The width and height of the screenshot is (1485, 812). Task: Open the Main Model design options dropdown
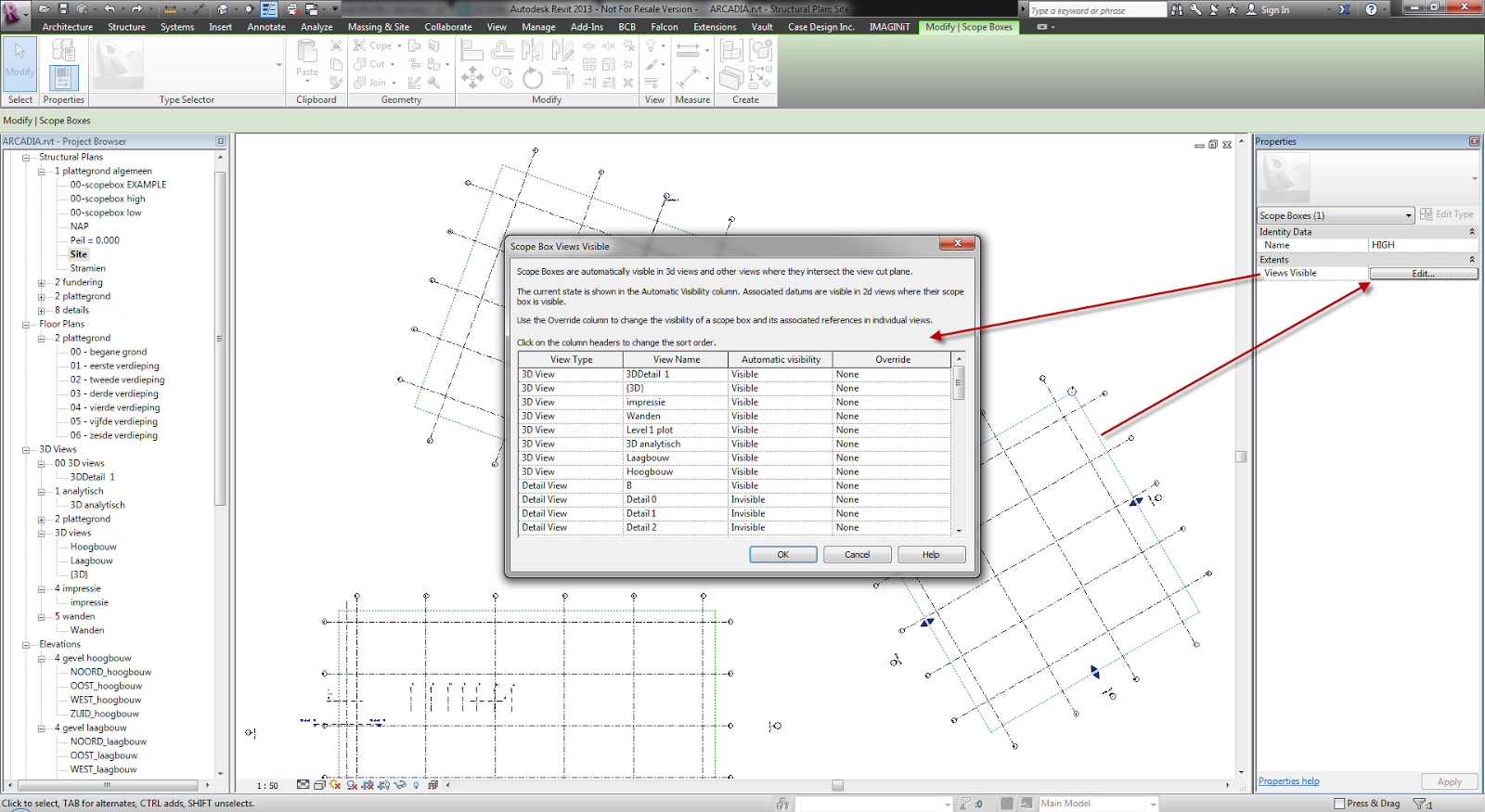pyautogui.click(x=1154, y=804)
